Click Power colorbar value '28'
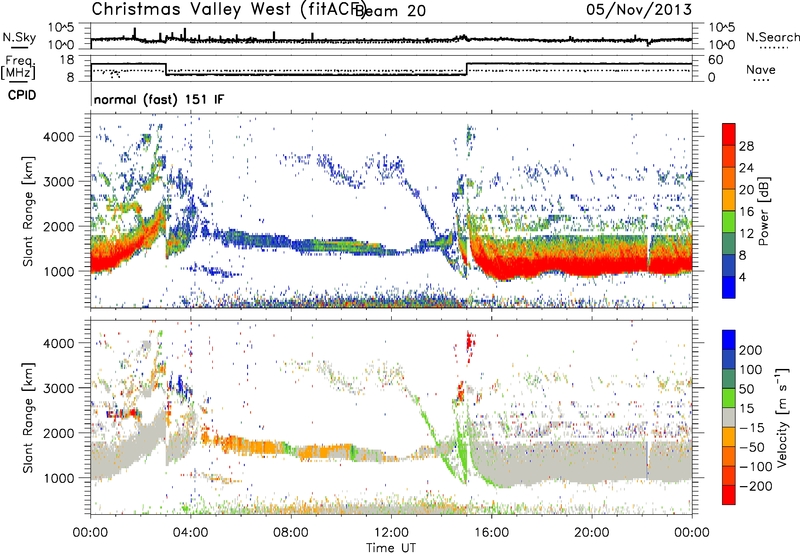The width and height of the screenshot is (800, 554). [746, 146]
